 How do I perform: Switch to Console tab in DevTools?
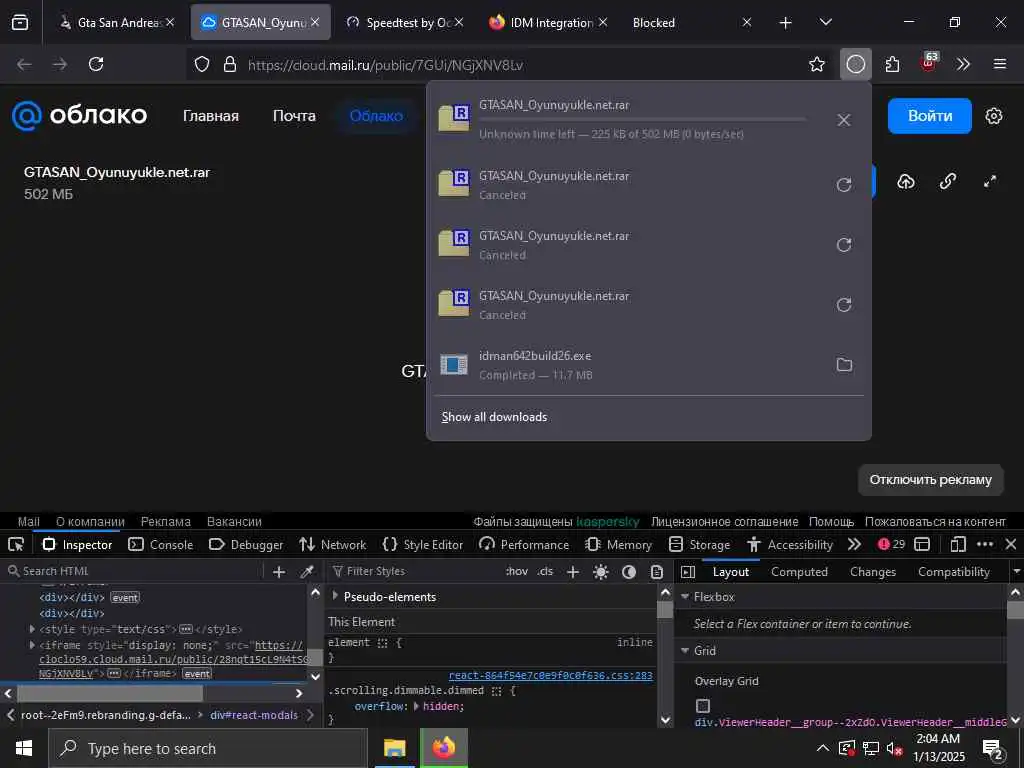tap(161, 545)
